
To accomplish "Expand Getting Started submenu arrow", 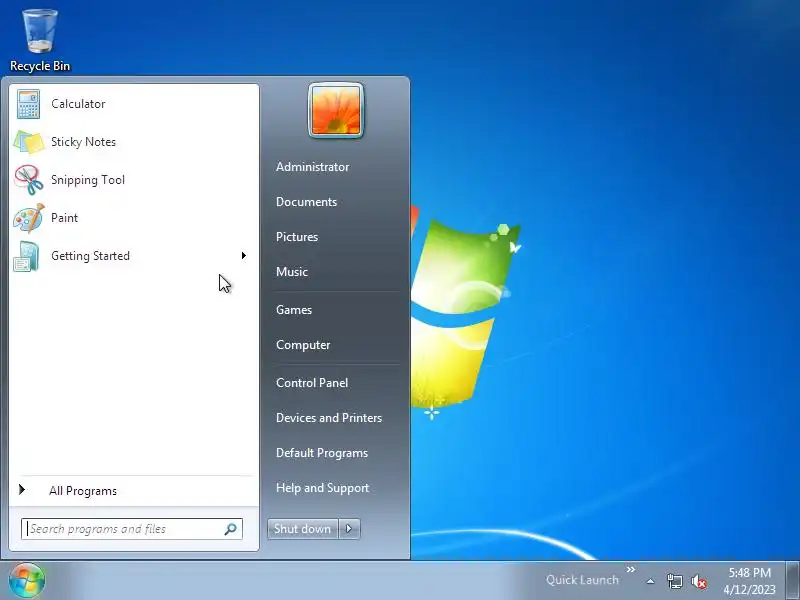I will coord(244,256).
